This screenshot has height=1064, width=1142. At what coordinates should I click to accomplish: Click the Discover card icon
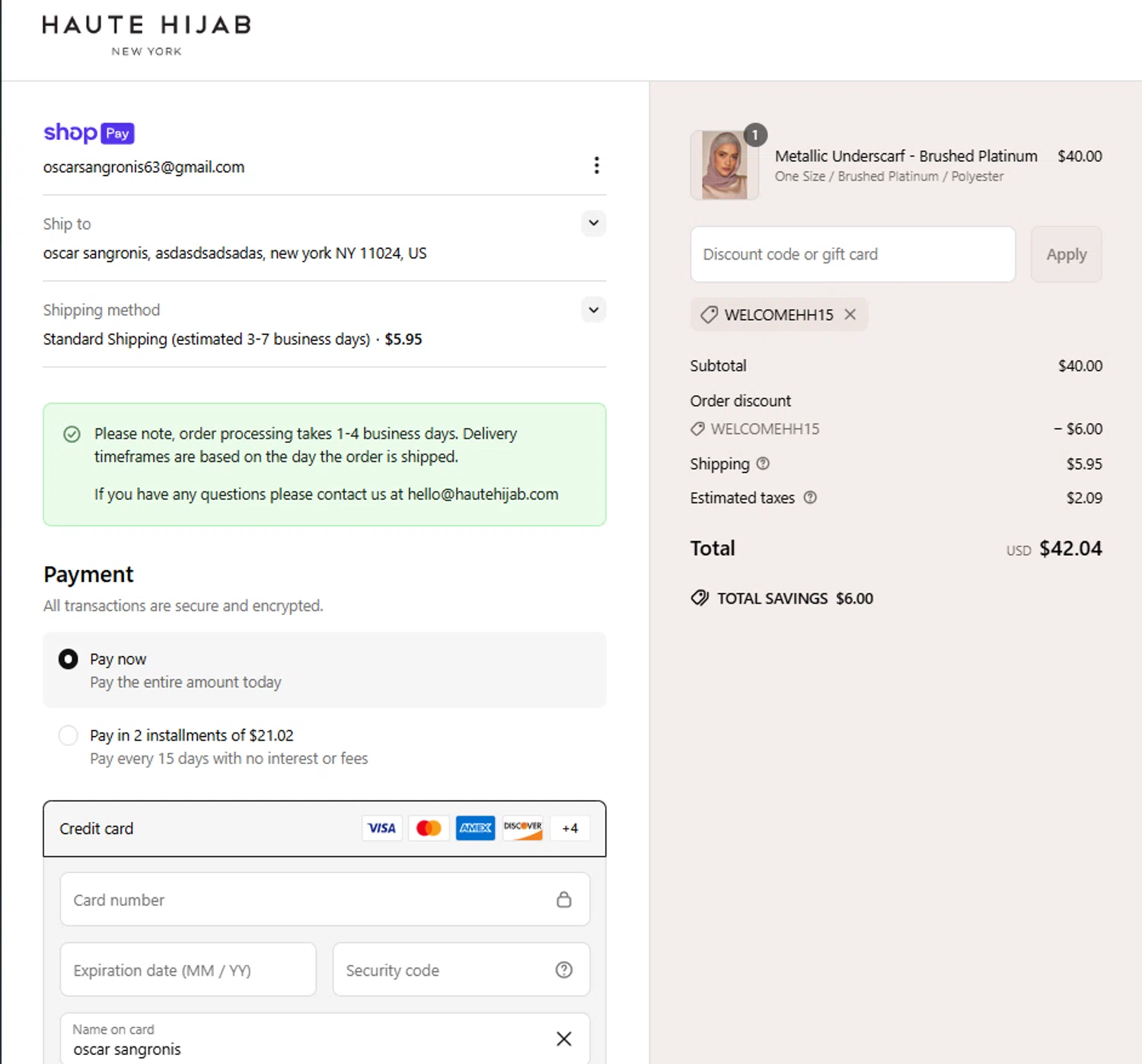coord(522,828)
